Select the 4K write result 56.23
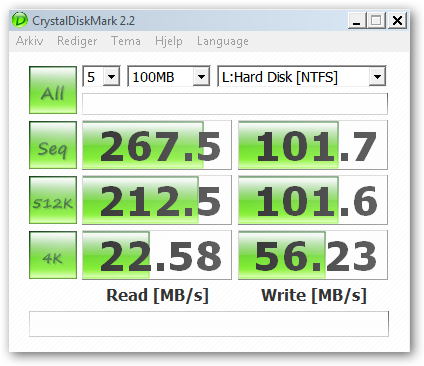The width and height of the screenshot is (424, 366). [313, 255]
